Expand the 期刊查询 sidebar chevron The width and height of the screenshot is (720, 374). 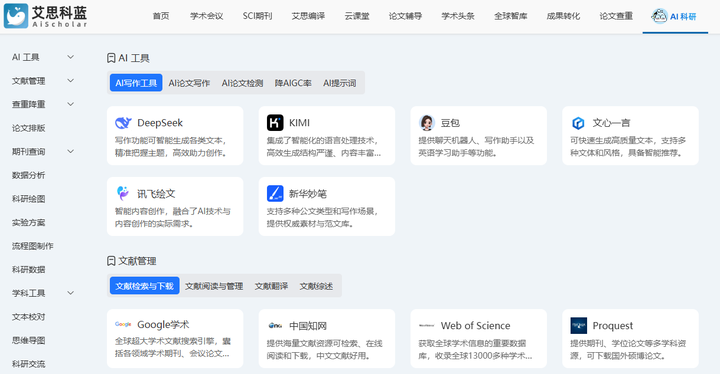[70, 151]
